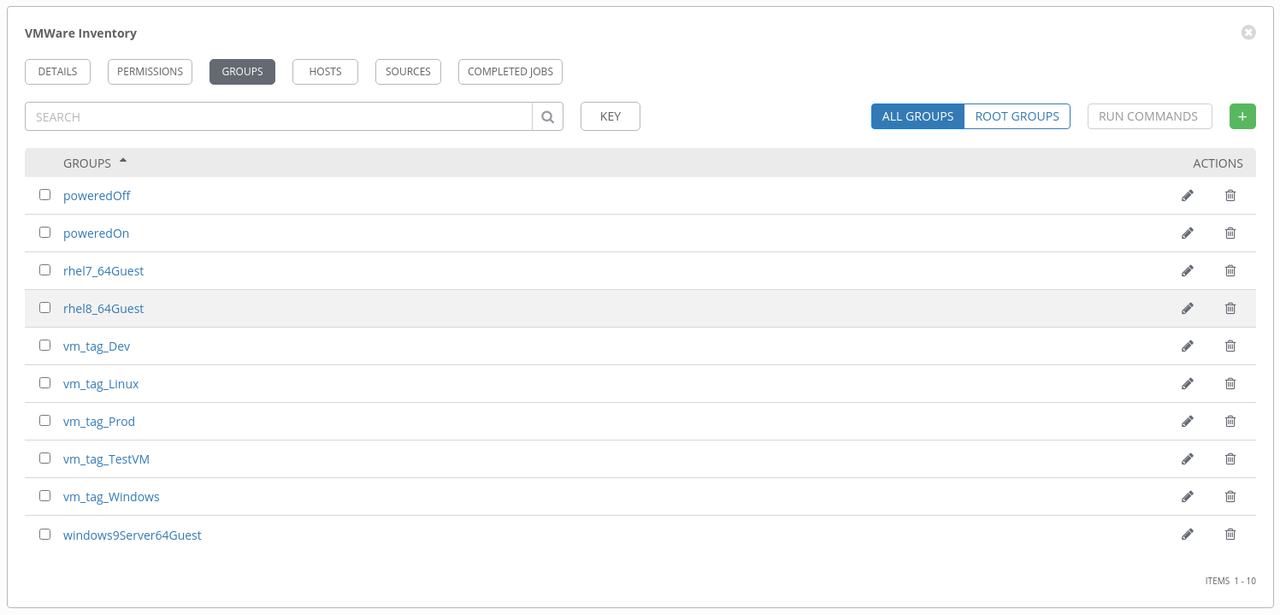
Task: Select the ALL GROUPS filter
Action: [x=917, y=116]
